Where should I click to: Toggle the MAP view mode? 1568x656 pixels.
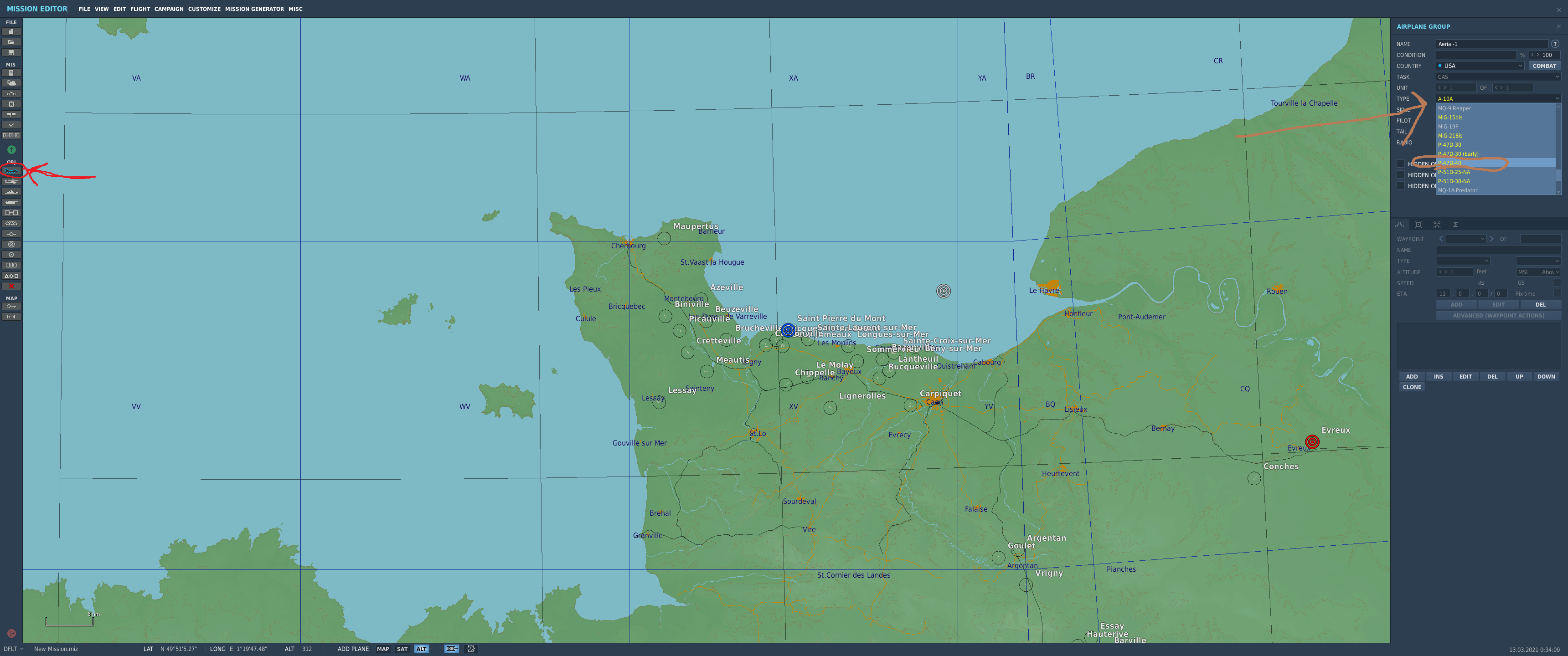pos(383,649)
